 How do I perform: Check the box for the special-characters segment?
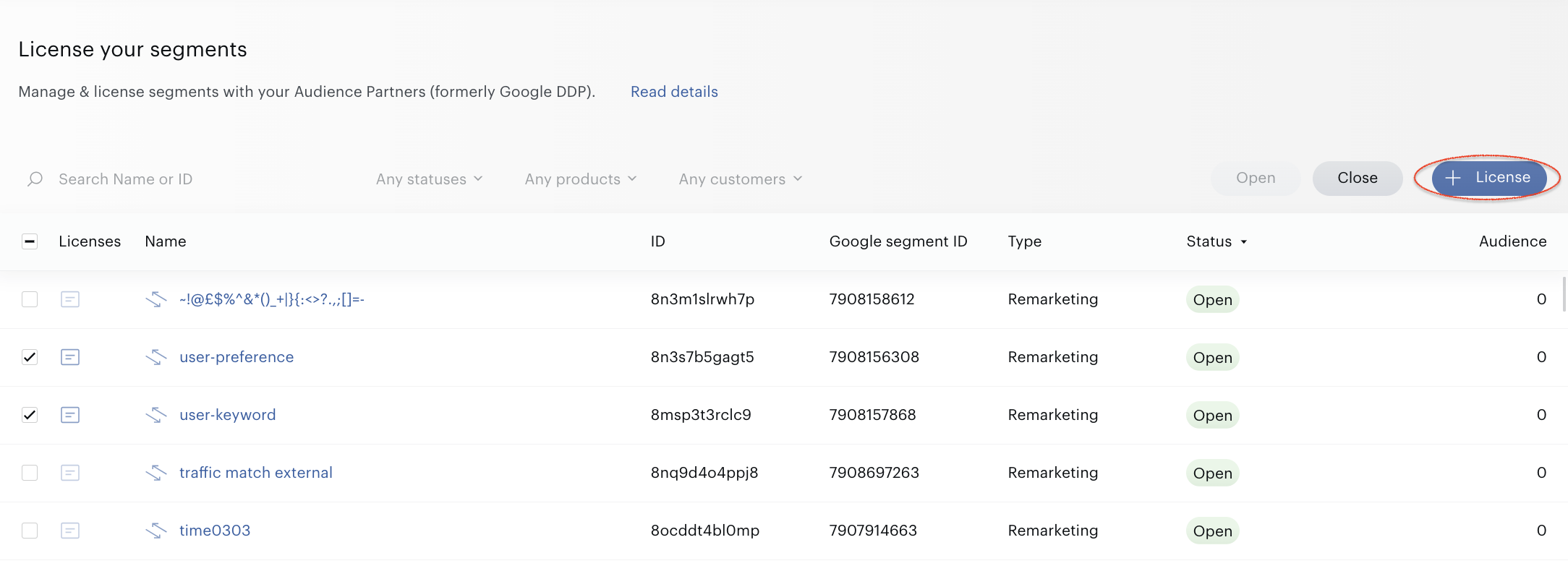(30, 299)
